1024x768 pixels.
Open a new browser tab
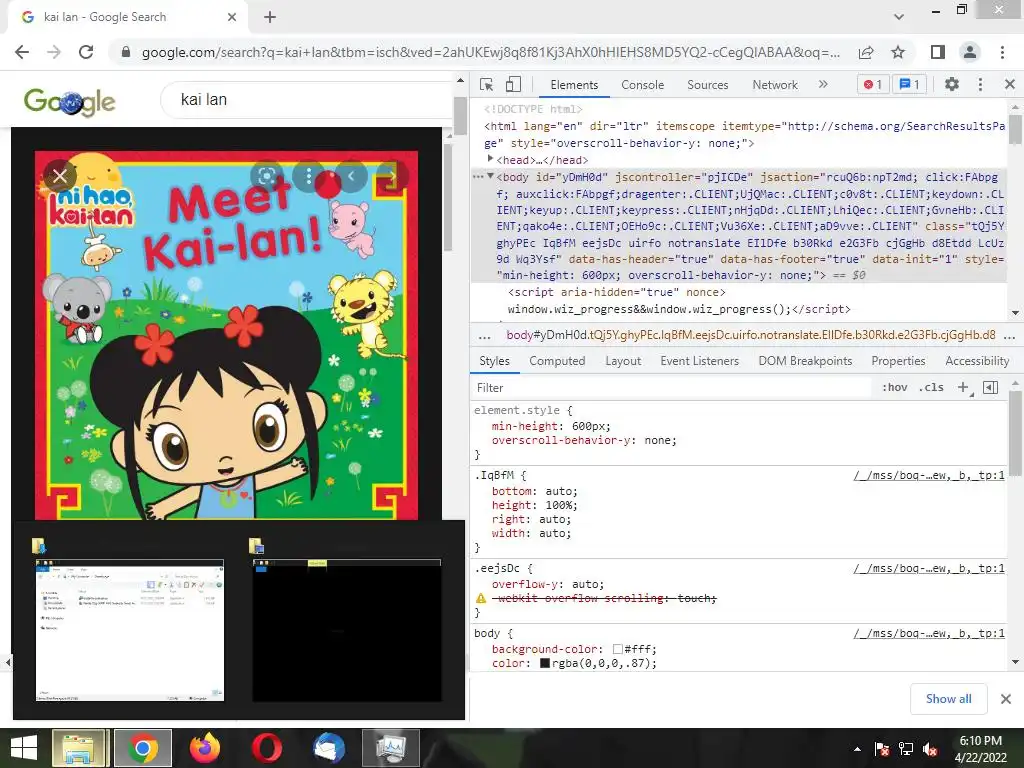click(x=270, y=17)
